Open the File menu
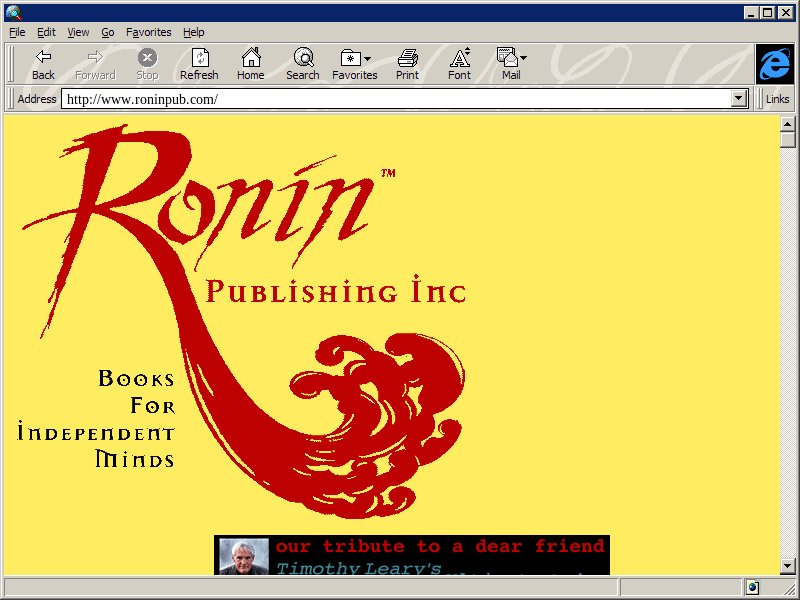Viewport: 800px width, 600px height. tap(17, 32)
